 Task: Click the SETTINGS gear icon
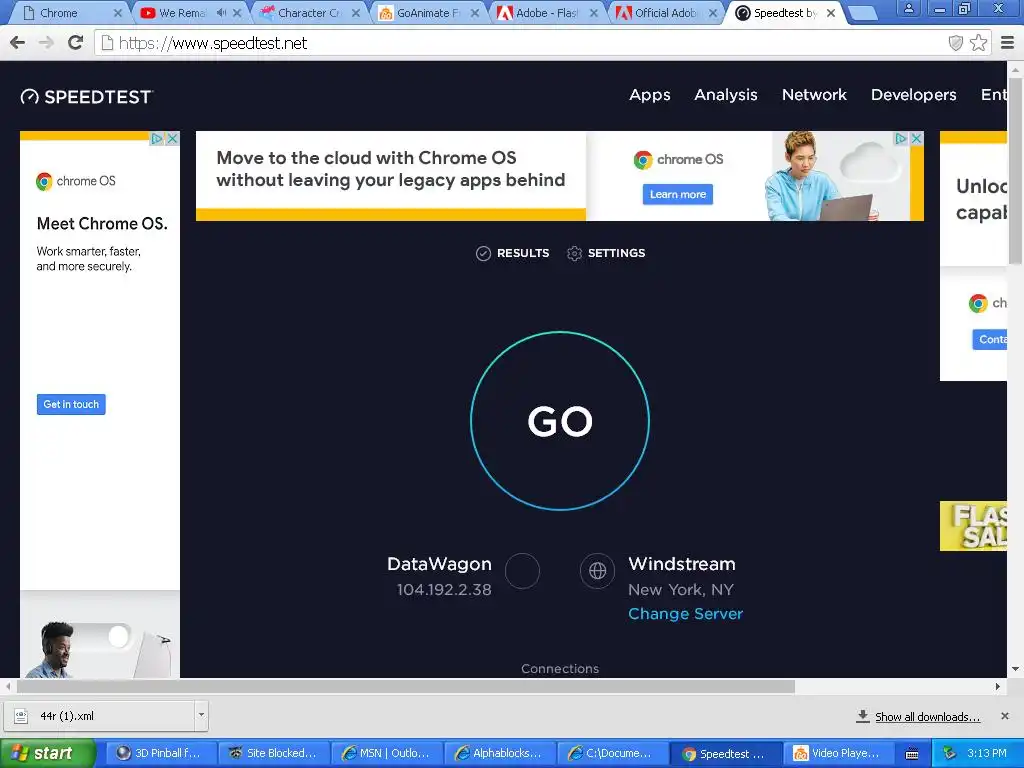tap(574, 253)
